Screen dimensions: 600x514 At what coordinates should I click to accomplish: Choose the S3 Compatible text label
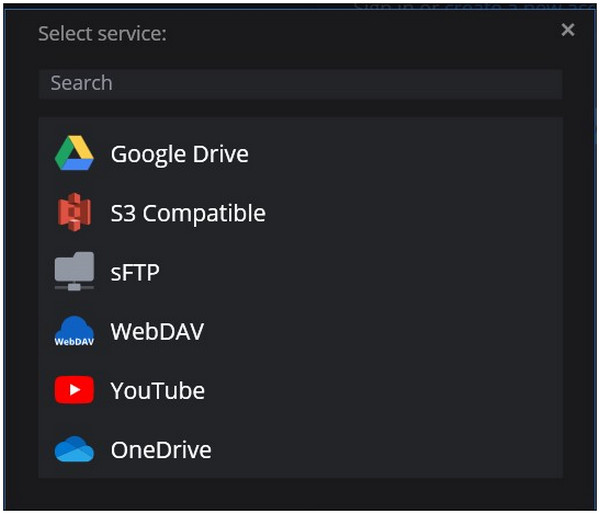[x=188, y=213]
